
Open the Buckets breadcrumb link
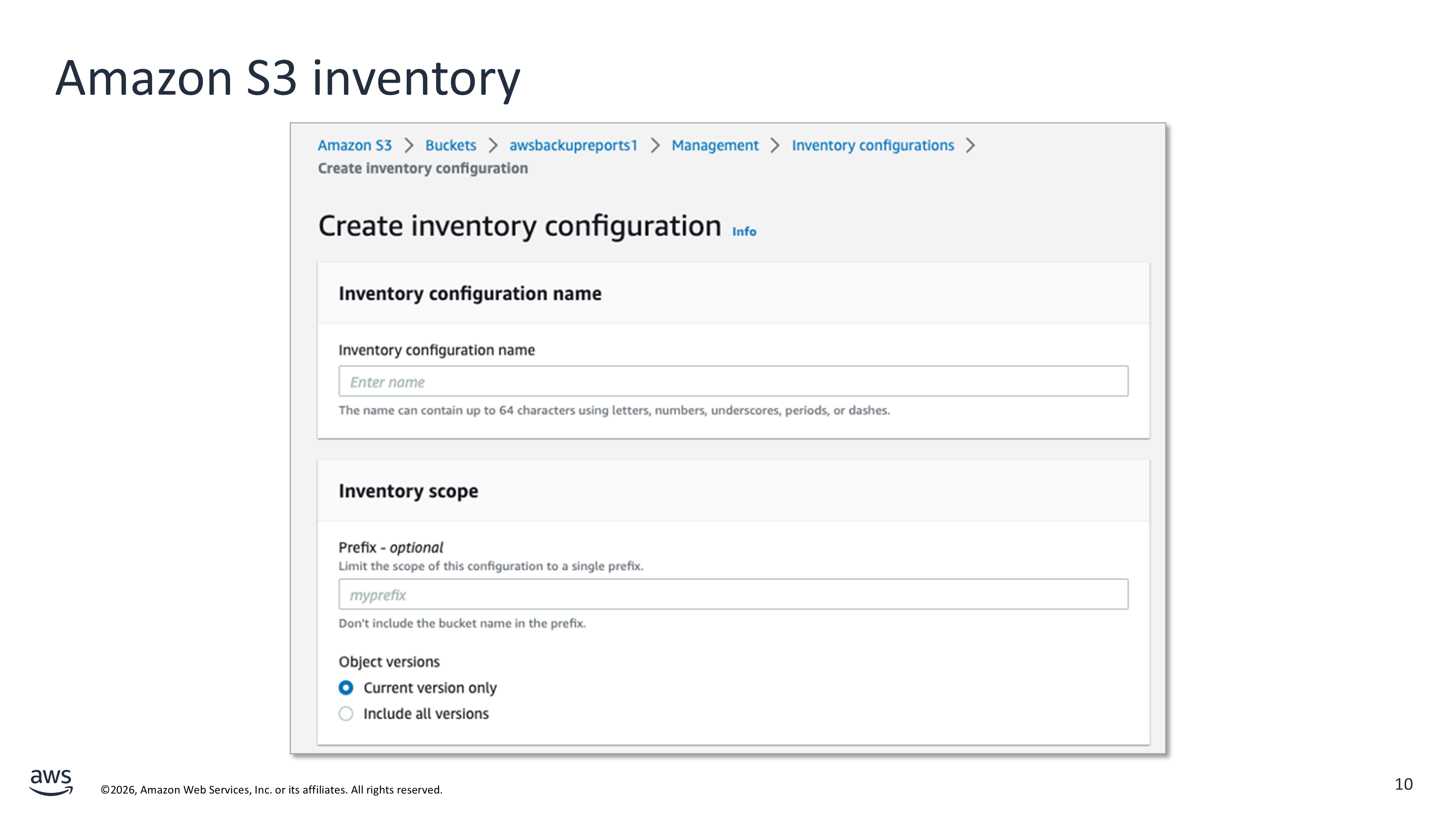(451, 145)
